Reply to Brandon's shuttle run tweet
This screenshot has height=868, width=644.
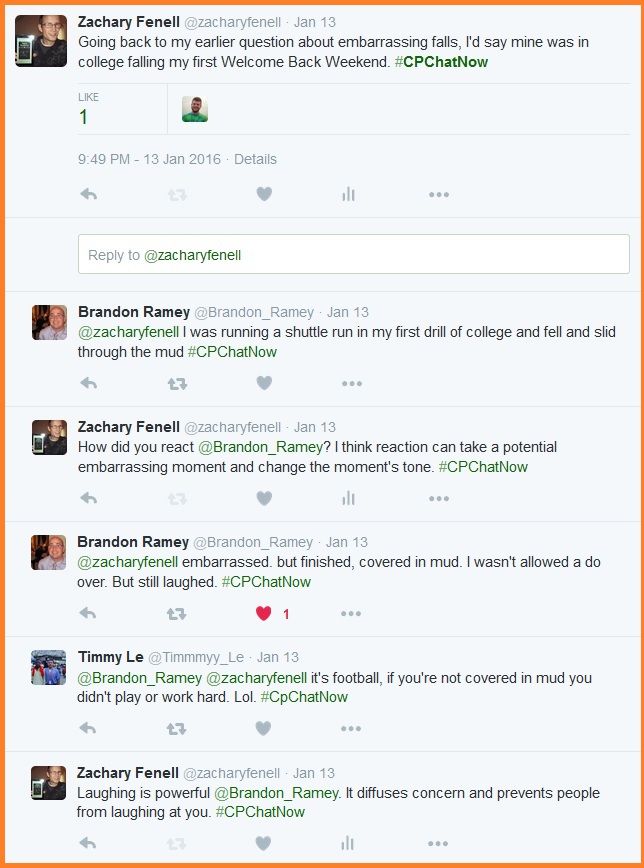coord(88,383)
